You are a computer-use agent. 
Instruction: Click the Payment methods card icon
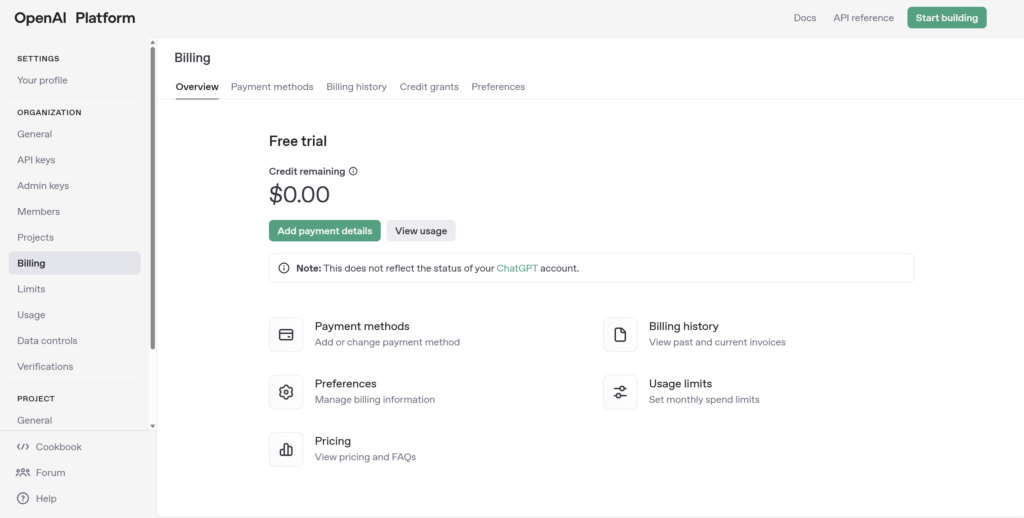coord(286,335)
